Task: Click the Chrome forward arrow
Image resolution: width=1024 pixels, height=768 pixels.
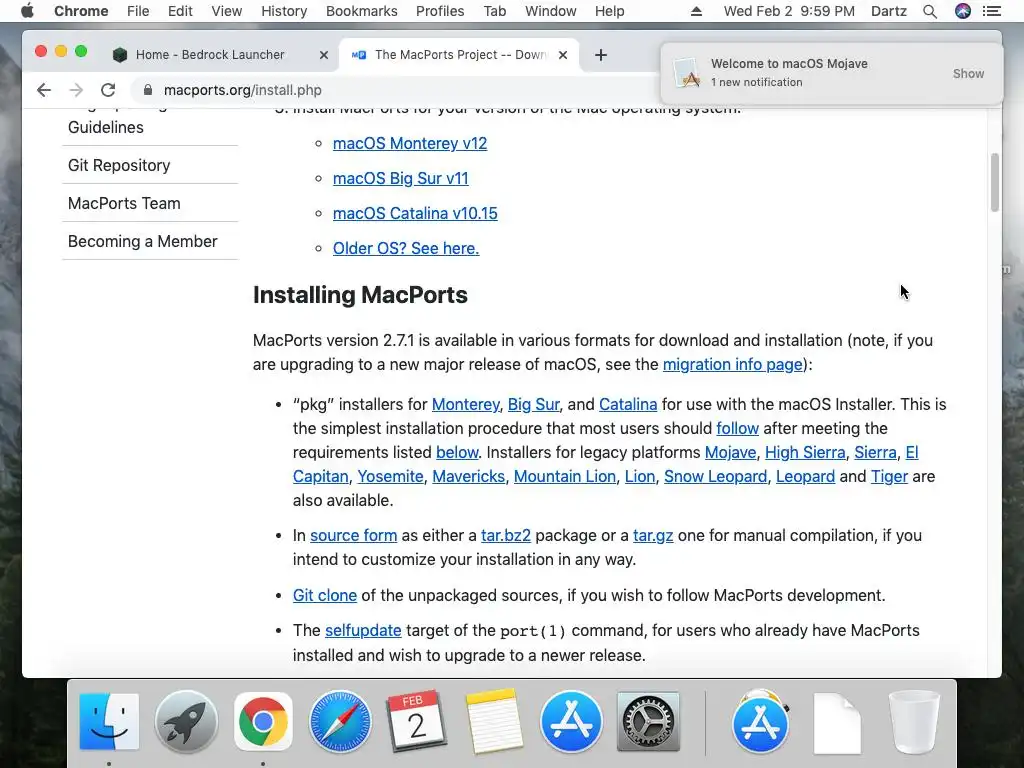Action: click(76, 90)
